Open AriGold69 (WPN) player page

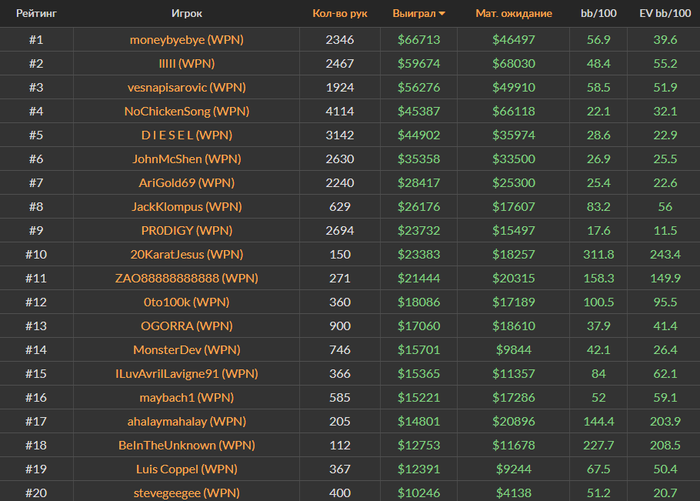186,183
